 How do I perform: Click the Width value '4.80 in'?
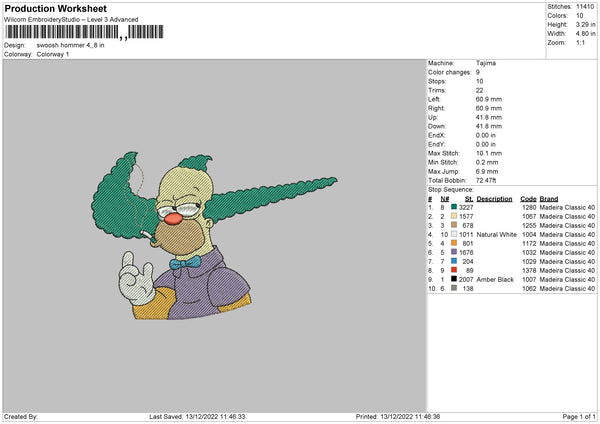[585, 34]
